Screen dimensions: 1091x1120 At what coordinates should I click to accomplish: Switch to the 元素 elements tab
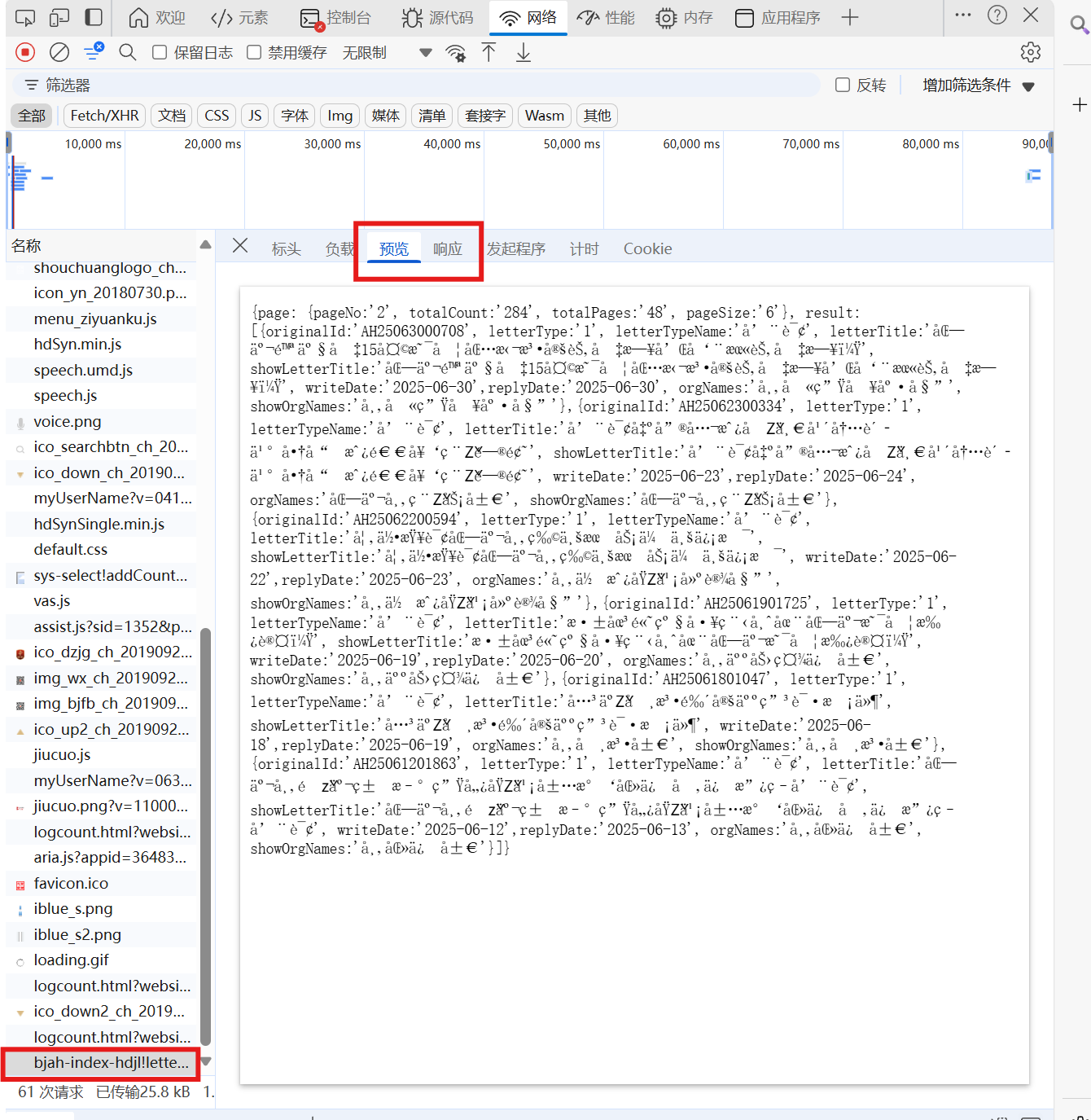[x=239, y=17]
